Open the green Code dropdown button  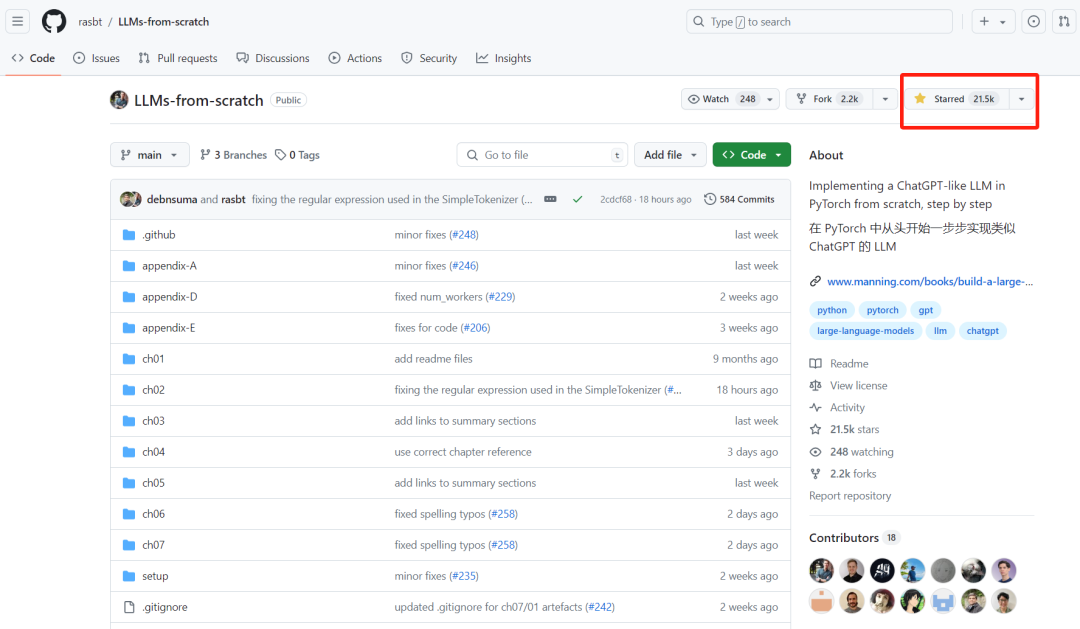[x=751, y=155]
